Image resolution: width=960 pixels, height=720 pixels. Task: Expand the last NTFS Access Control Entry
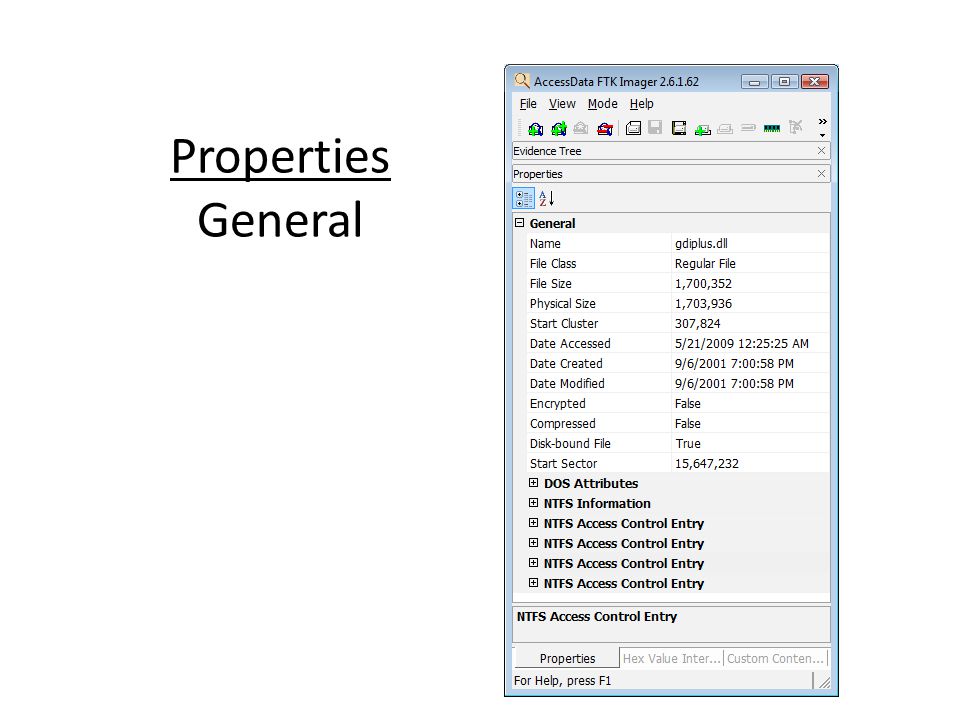coord(533,583)
